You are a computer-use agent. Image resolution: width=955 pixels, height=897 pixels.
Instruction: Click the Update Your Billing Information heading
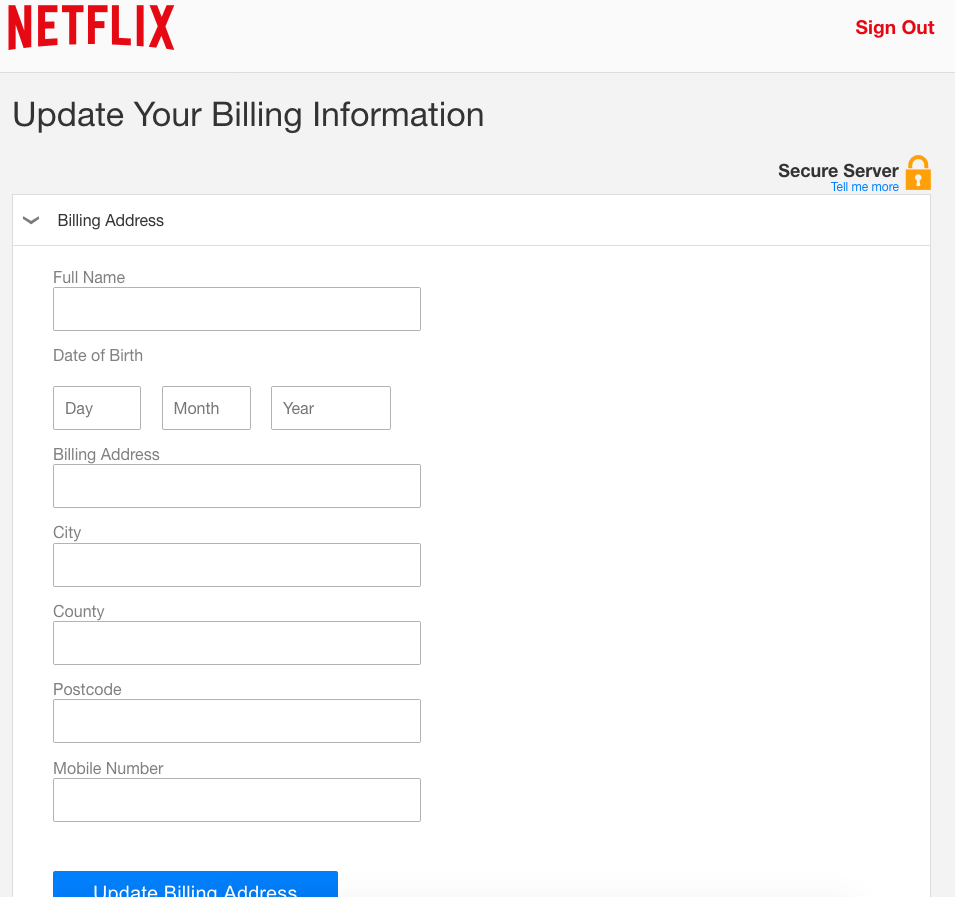pyautogui.click(x=248, y=114)
